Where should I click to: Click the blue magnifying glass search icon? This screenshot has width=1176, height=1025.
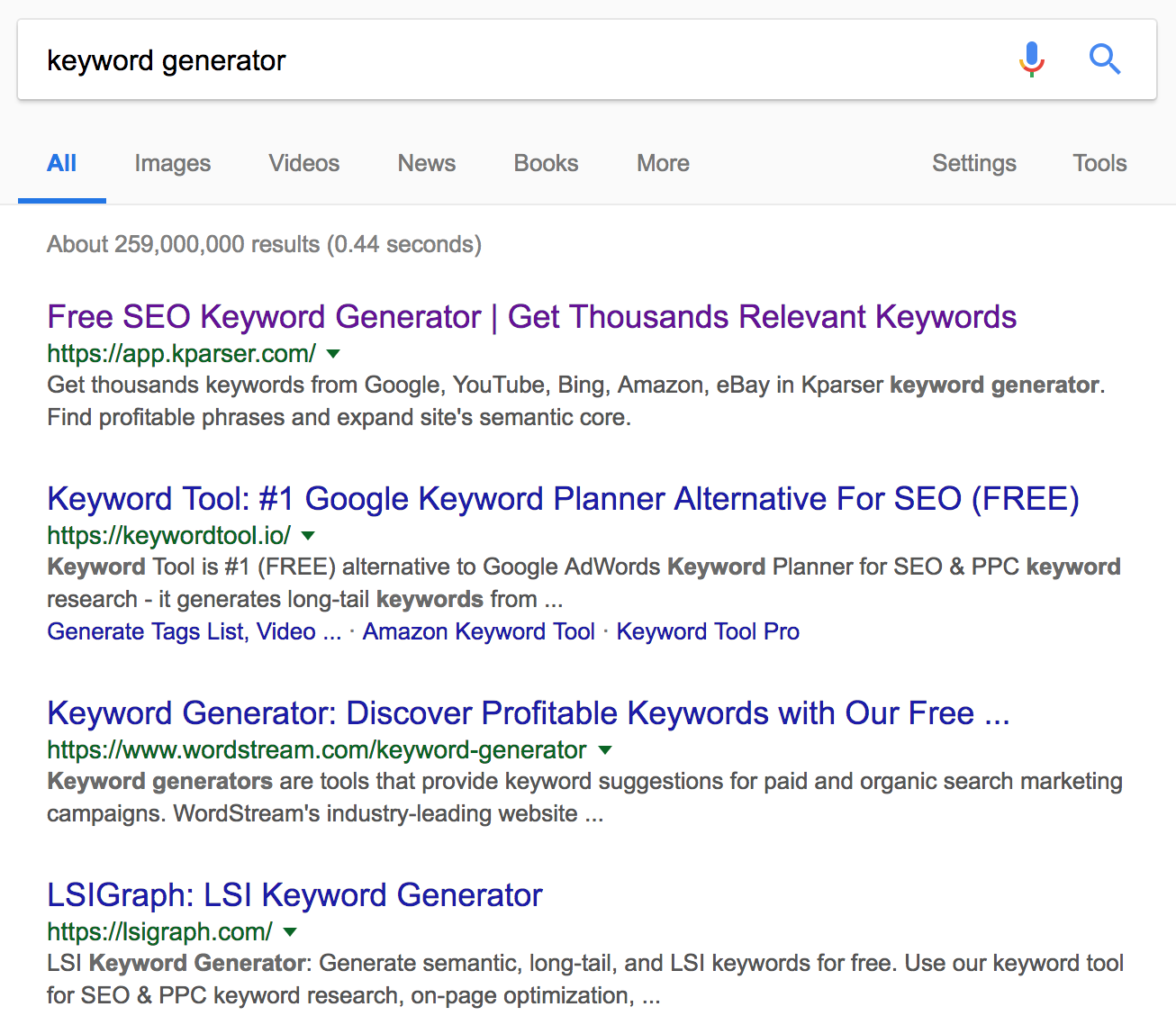pos(1104,59)
